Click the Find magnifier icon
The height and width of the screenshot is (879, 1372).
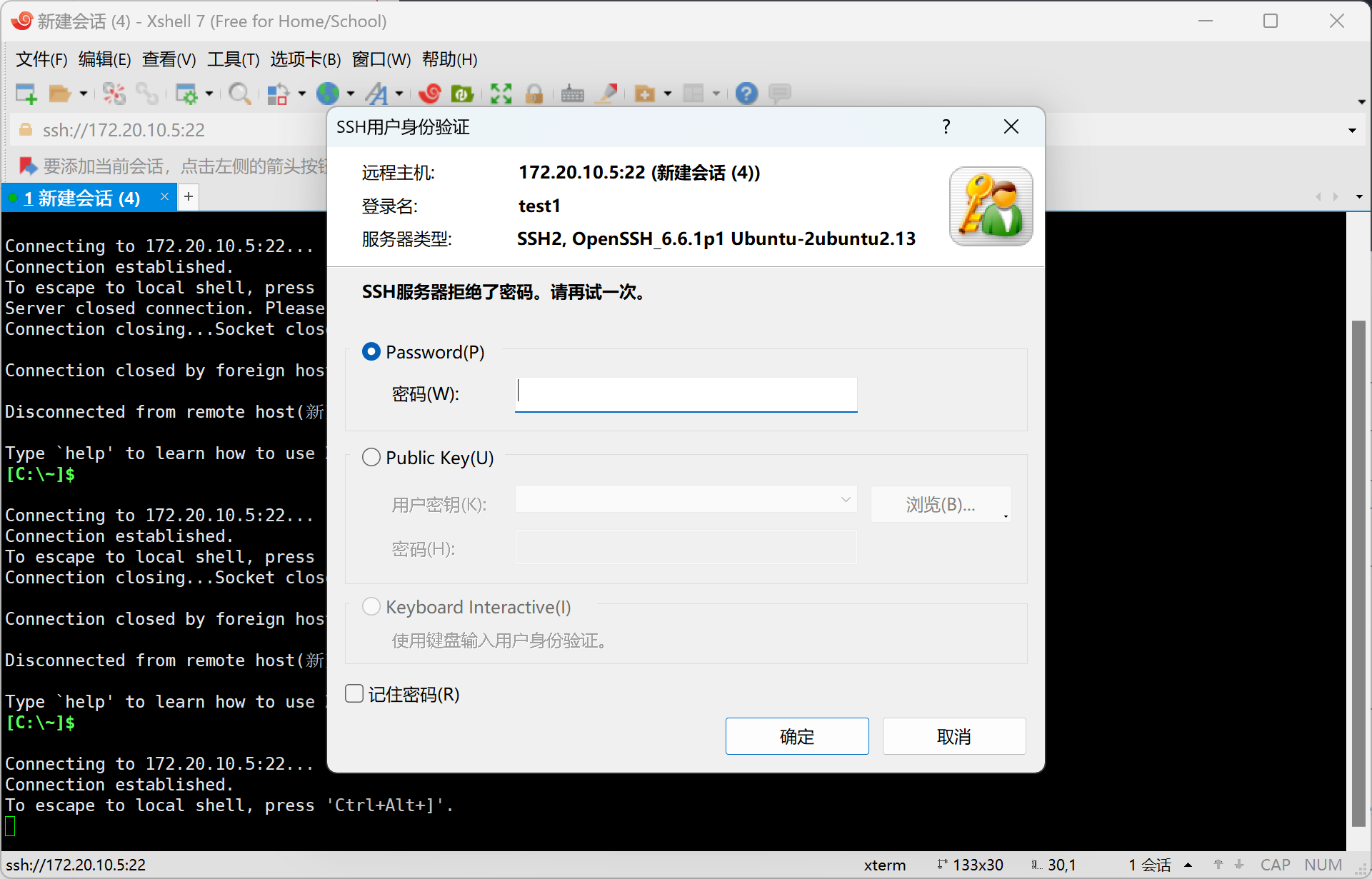(240, 94)
